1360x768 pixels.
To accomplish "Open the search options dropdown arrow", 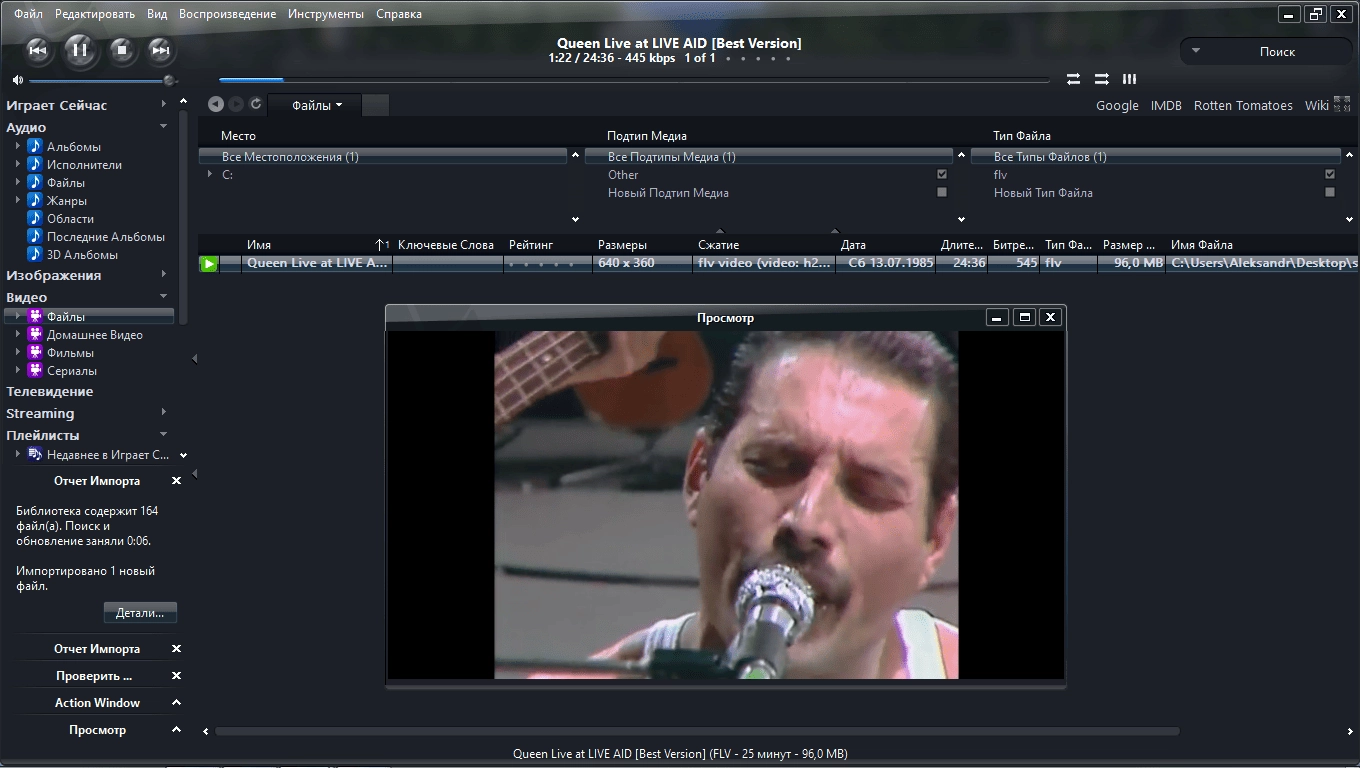I will (x=1197, y=51).
